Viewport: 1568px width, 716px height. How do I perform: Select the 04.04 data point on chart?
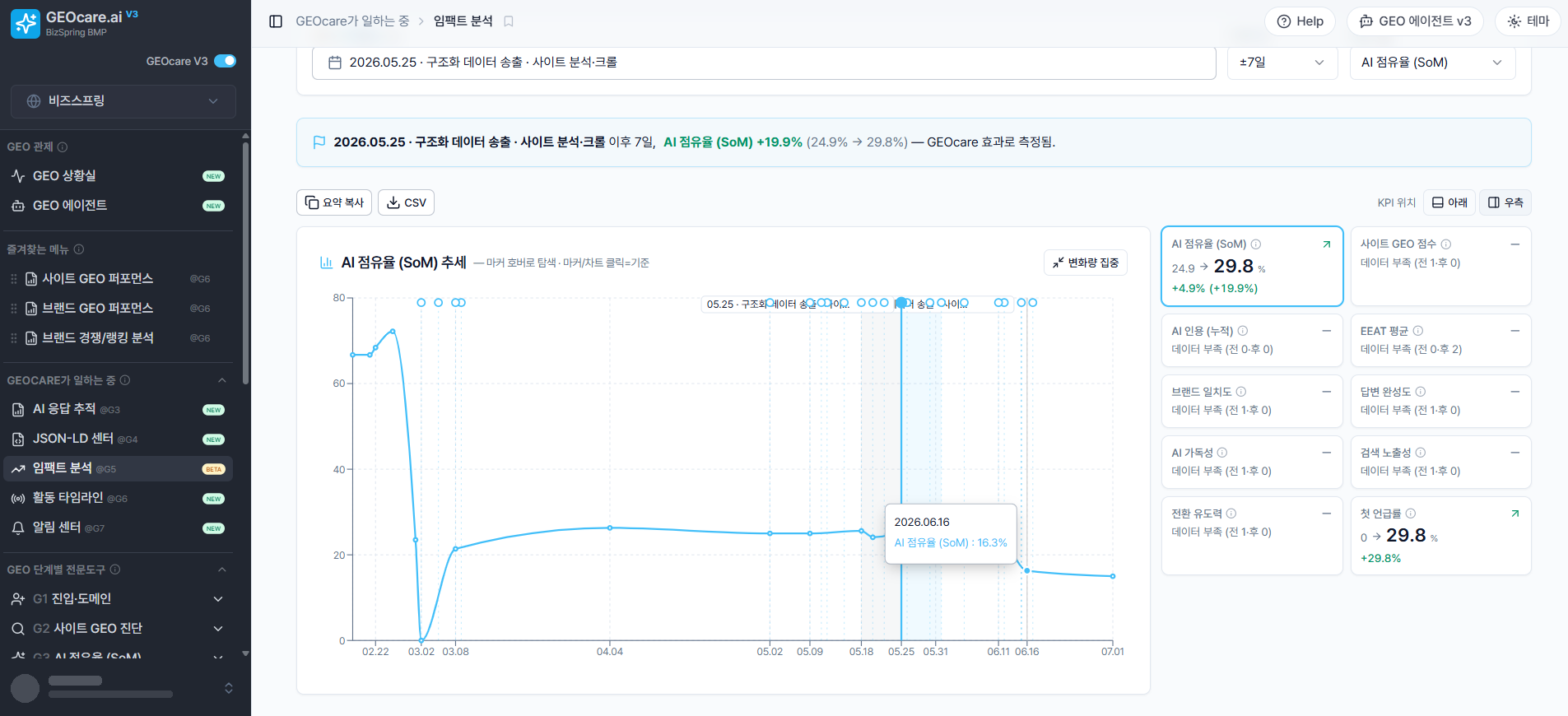tap(610, 528)
